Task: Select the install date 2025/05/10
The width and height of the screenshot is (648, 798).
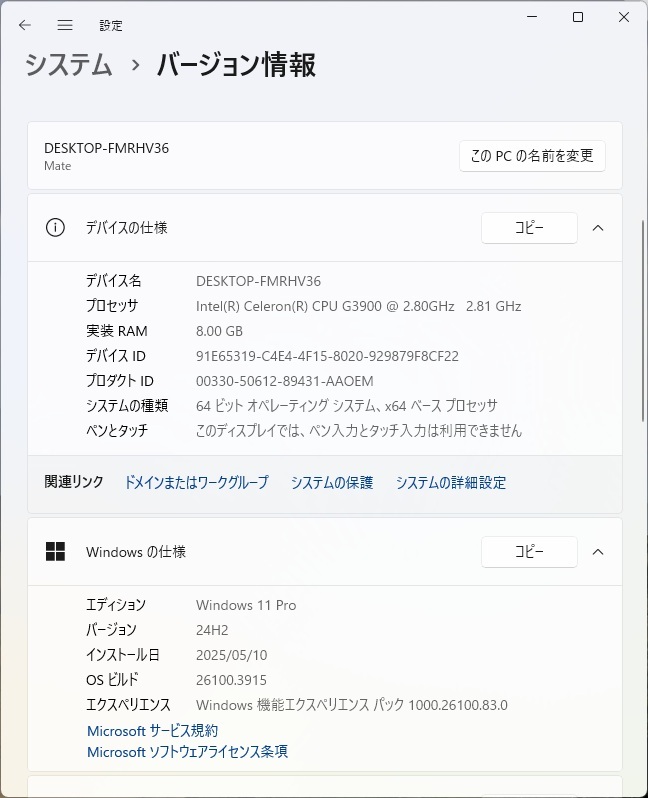Action: tap(232, 654)
